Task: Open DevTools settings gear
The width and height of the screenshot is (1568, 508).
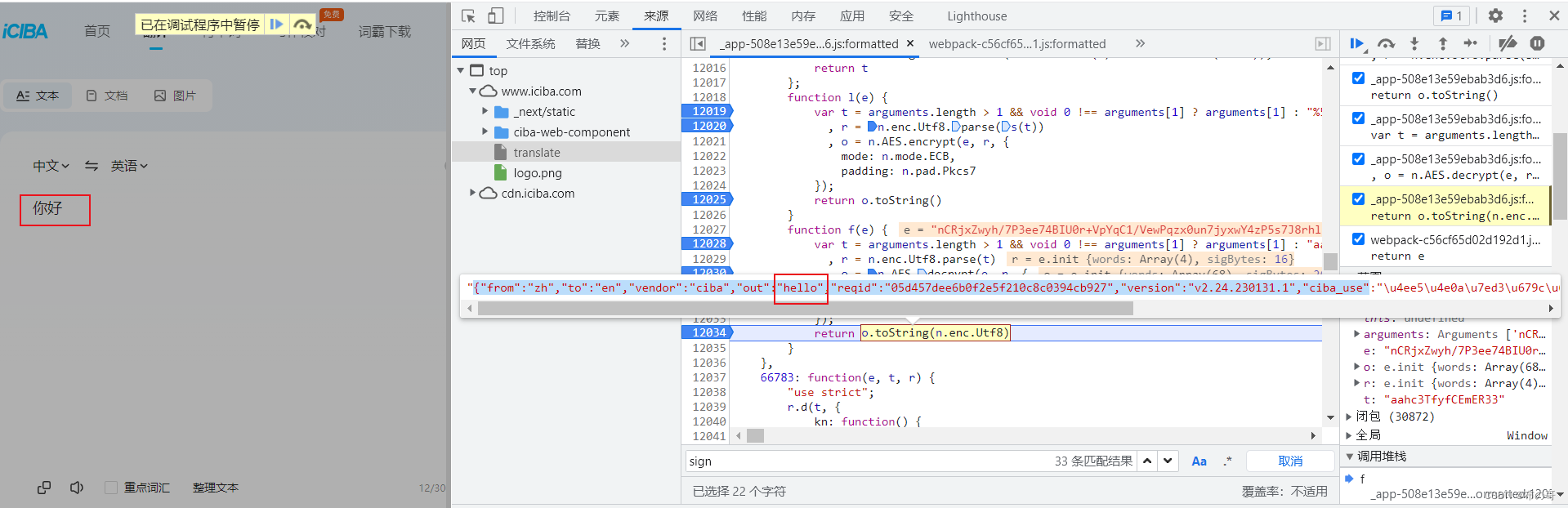Action: [1495, 16]
